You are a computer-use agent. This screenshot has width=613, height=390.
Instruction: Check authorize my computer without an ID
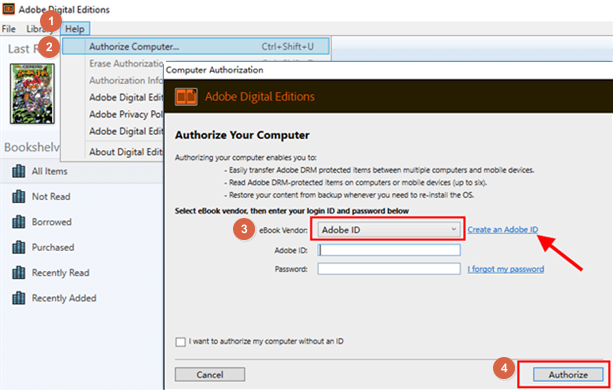tap(181, 342)
